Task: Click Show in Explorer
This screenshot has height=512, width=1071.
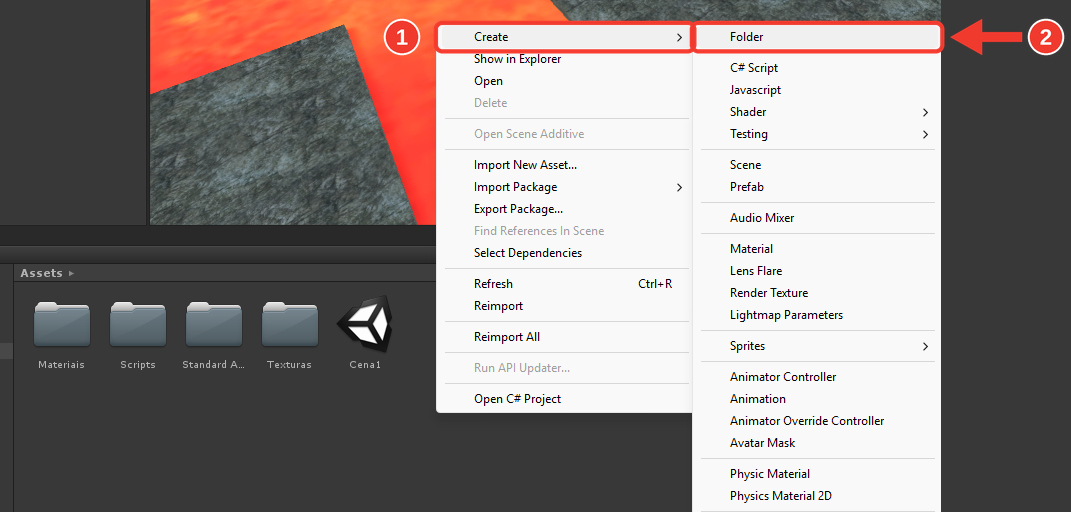Action: point(564,59)
